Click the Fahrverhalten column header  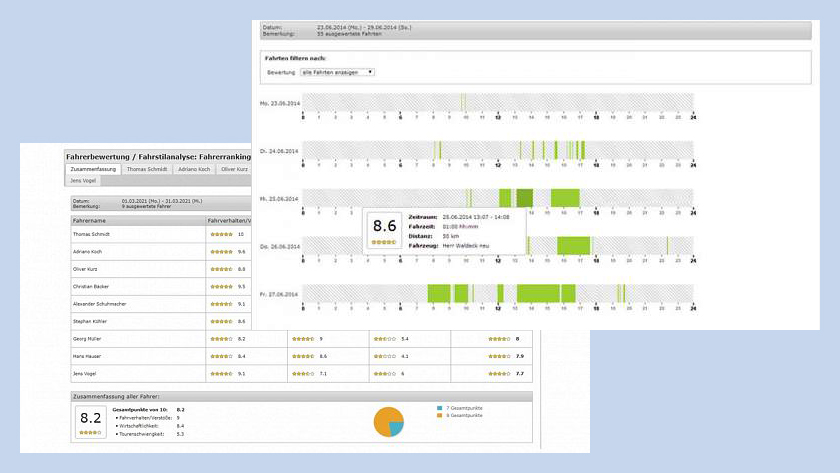tap(229, 221)
